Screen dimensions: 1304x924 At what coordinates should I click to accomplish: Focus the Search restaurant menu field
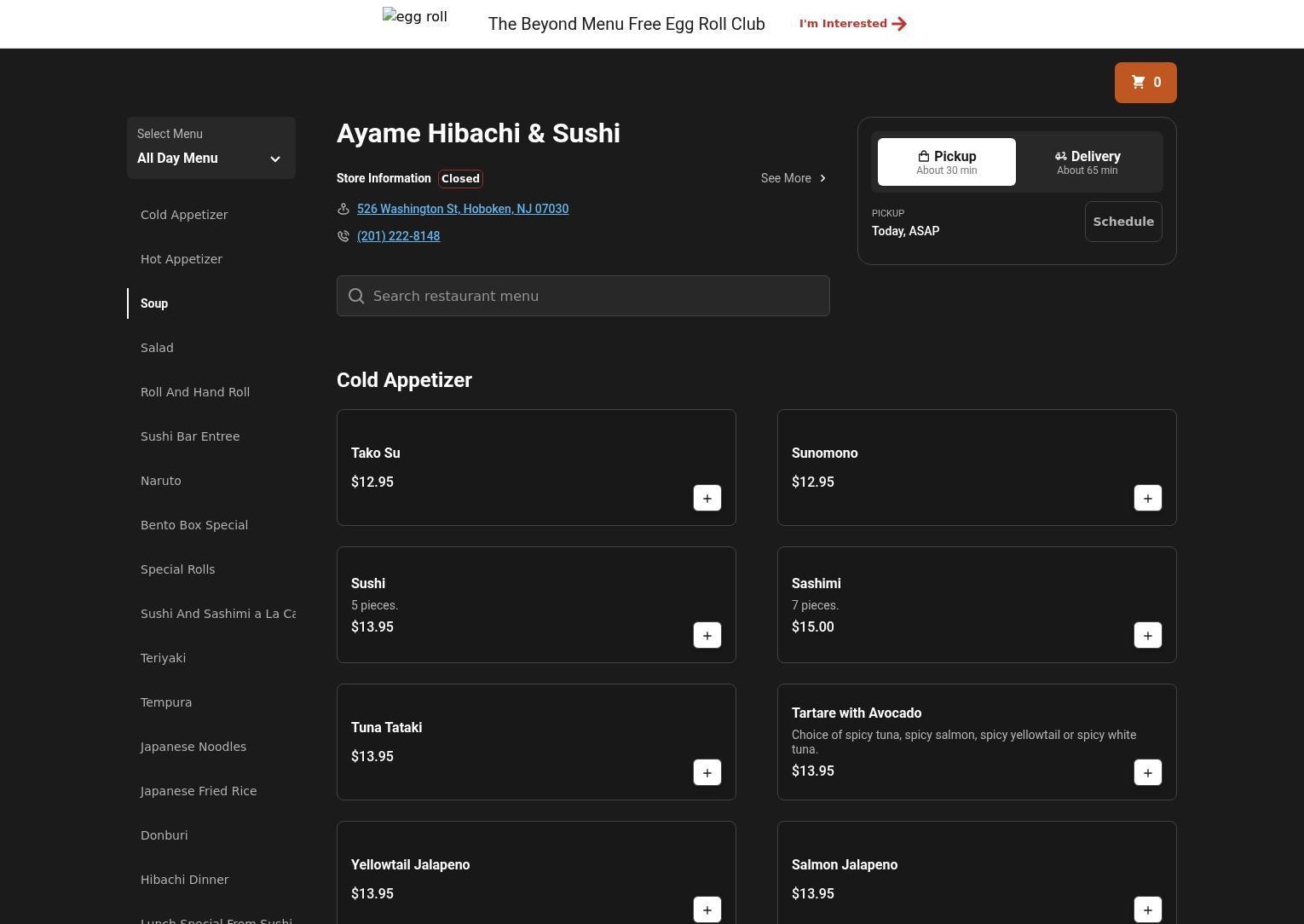pos(583,296)
